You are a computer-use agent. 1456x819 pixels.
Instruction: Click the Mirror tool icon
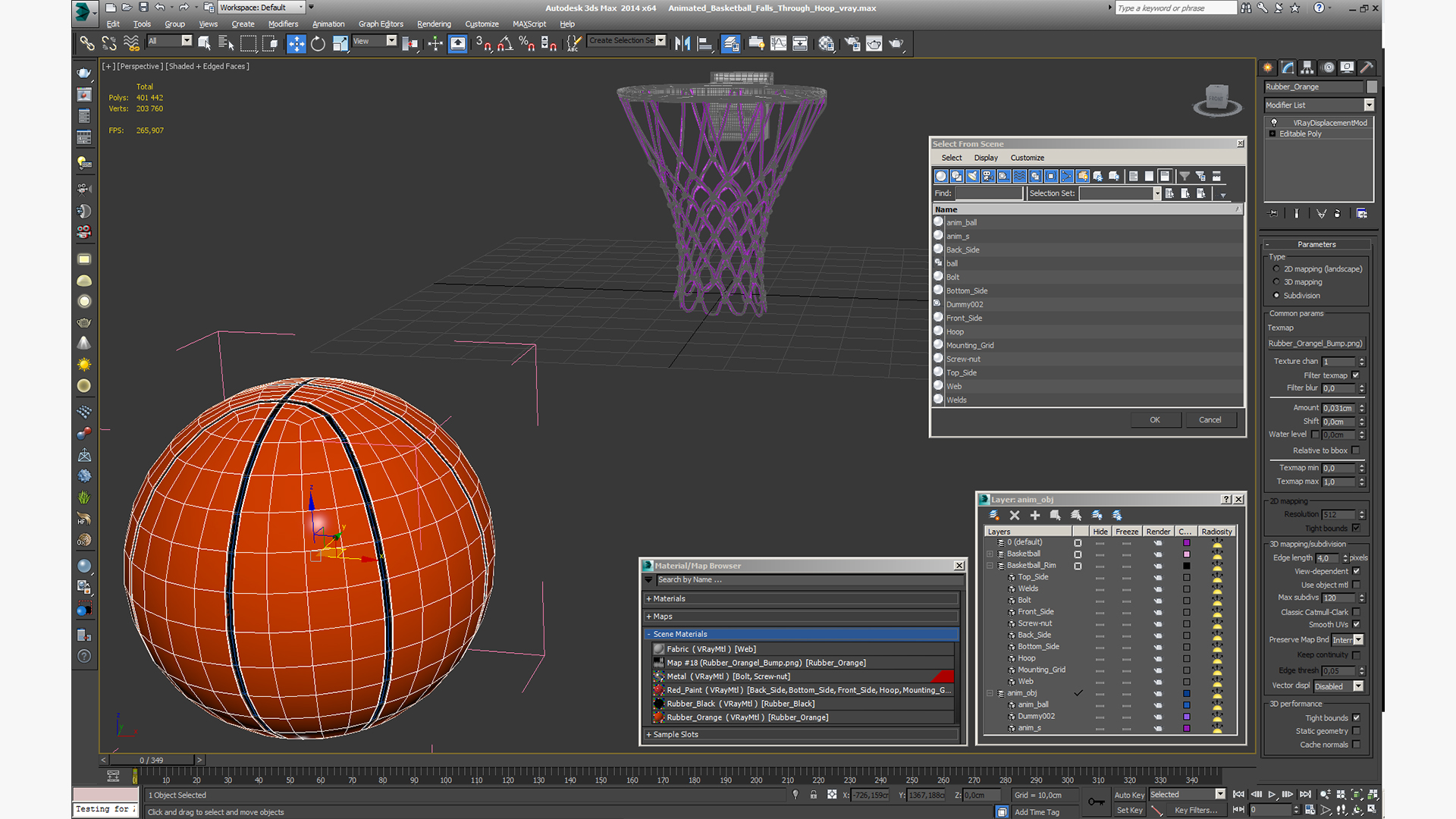click(x=682, y=43)
